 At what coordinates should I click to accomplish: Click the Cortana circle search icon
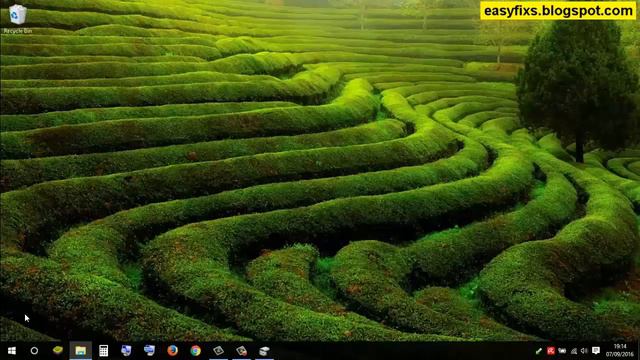[x=34, y=351]
